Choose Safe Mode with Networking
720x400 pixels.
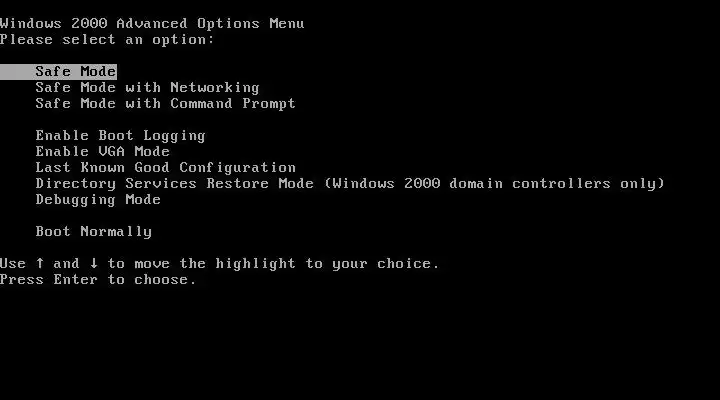[147, 87]
